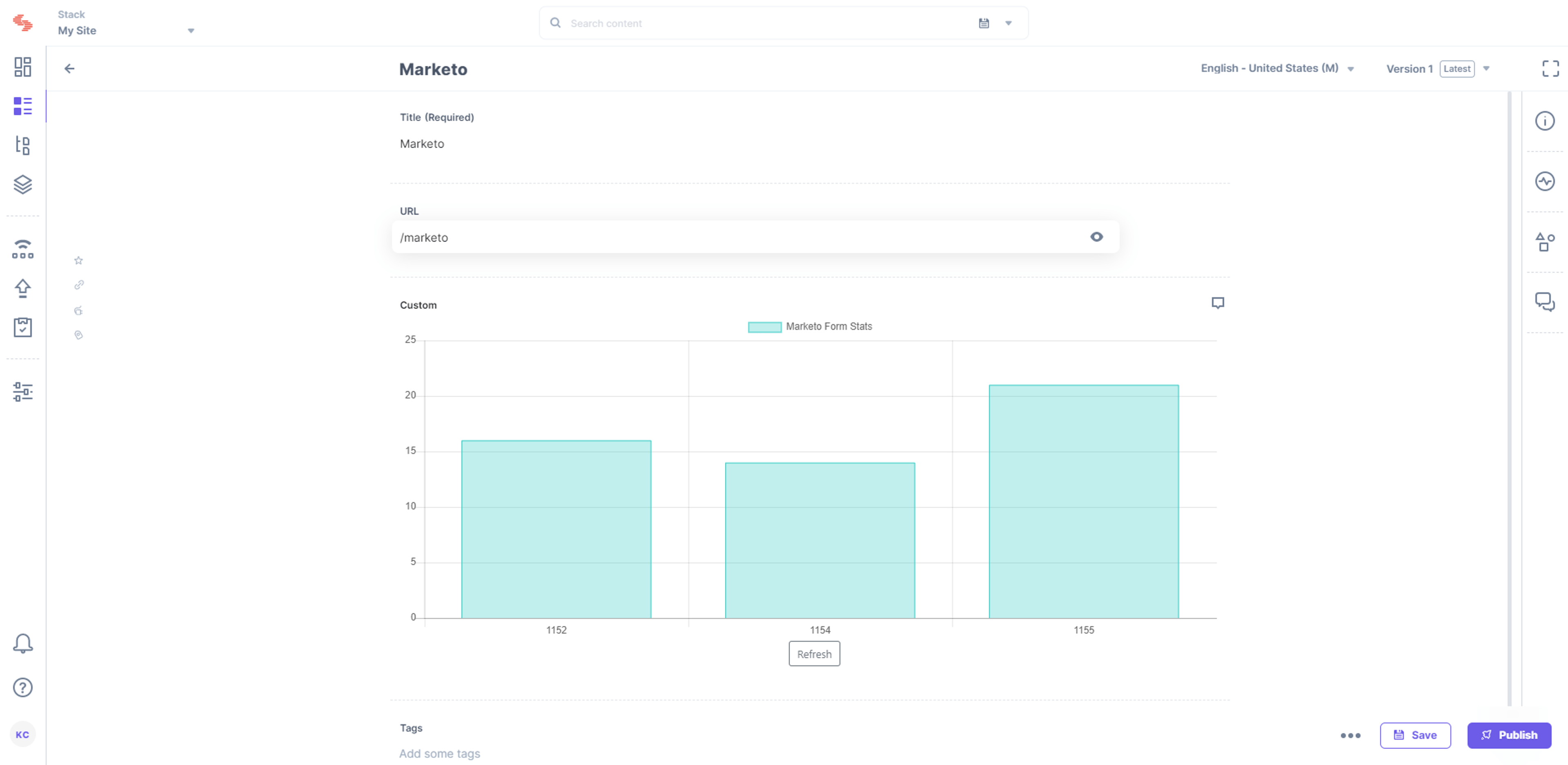The image size is (1568, 765).
Task: Click the 1154 chart bar
Action: pos(820,540)
